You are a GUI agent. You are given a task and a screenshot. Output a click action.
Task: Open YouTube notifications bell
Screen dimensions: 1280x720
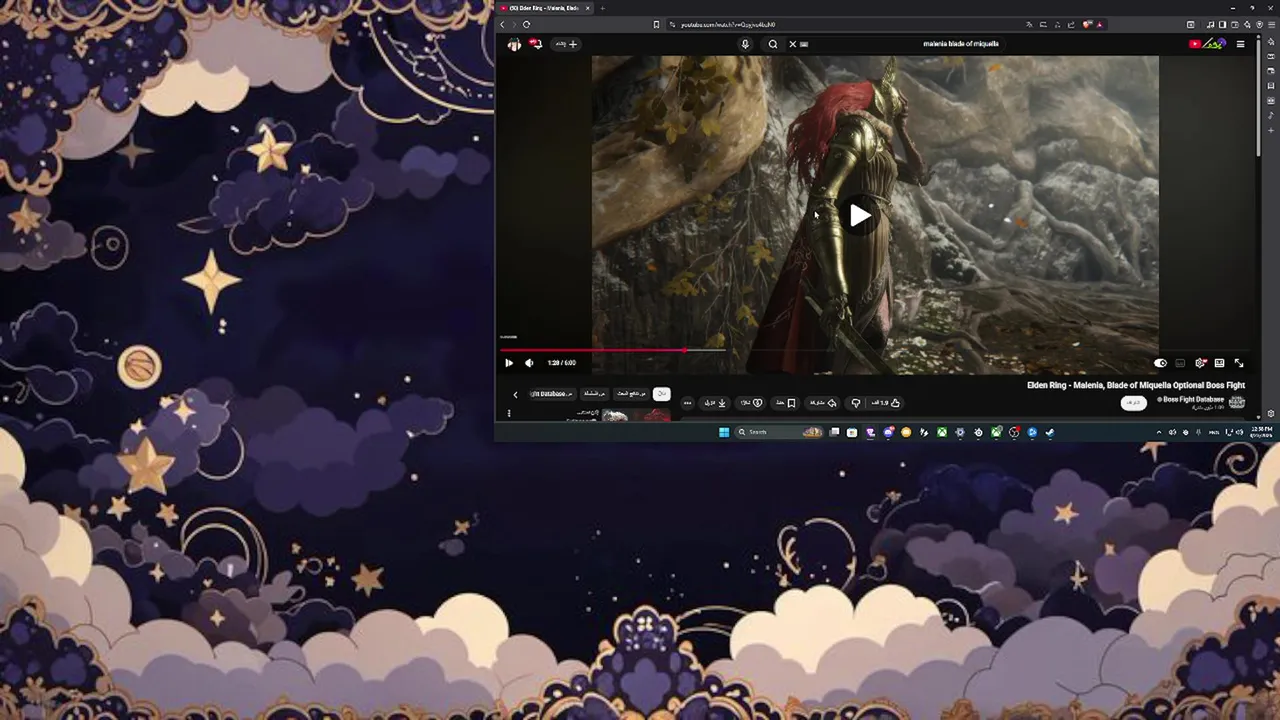[536, 44]
